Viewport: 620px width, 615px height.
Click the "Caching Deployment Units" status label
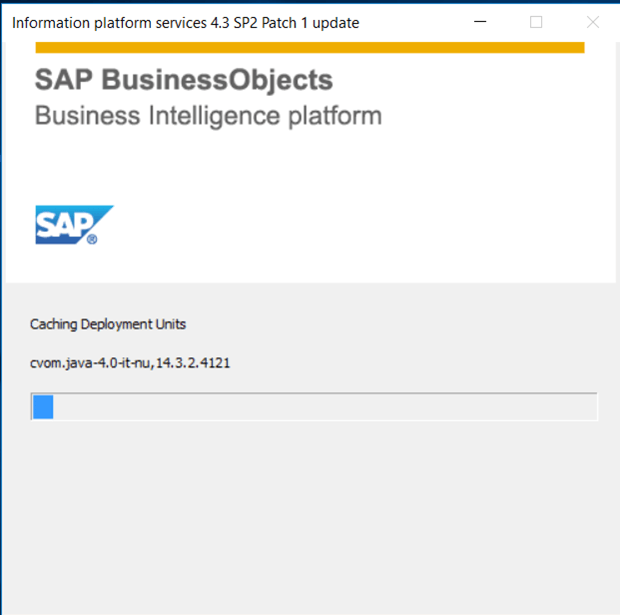click(108, 324)
